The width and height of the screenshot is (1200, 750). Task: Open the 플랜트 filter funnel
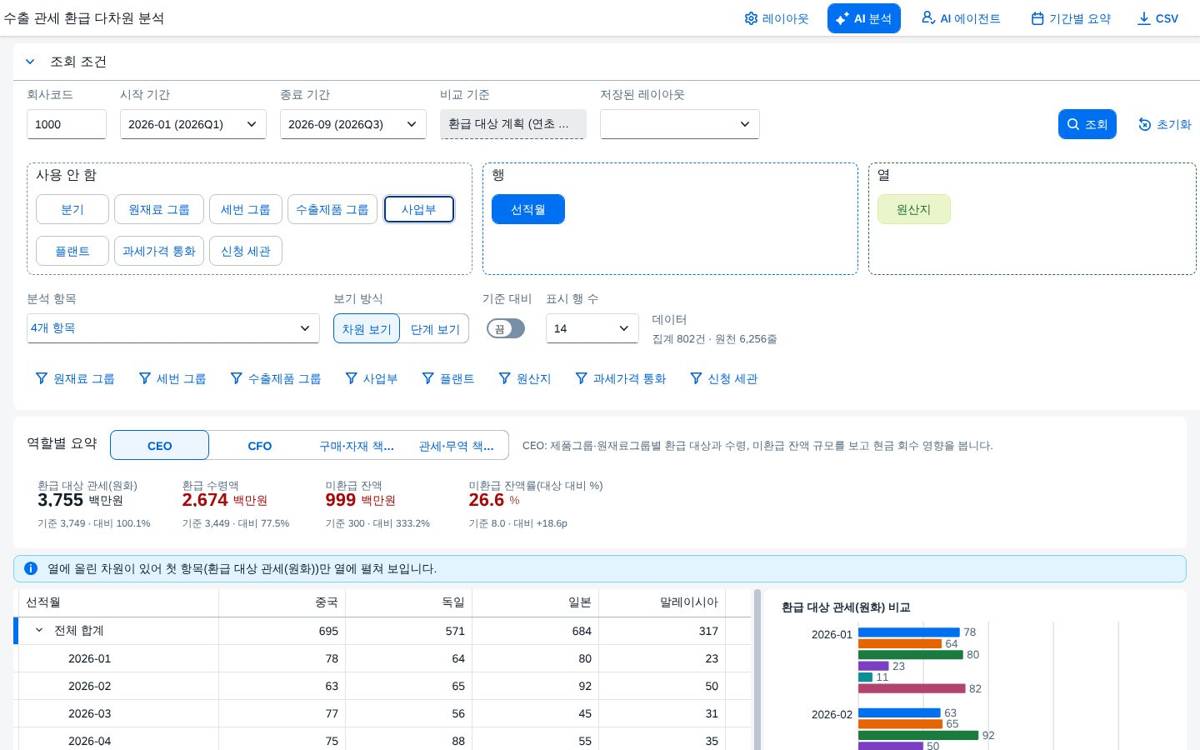point(428,378)
